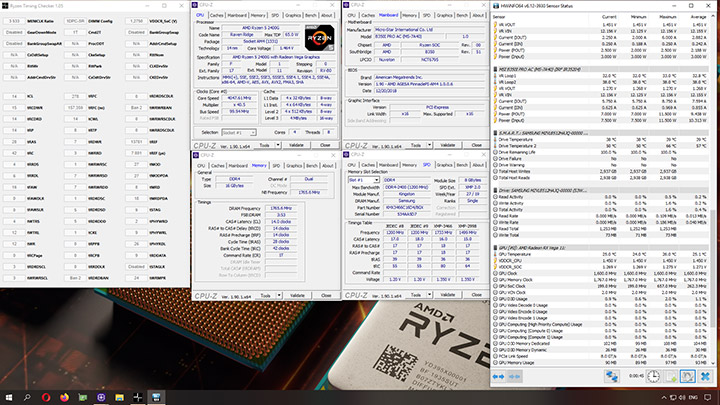Click HWiNFO64 title bar app icon

pos(496,6)
